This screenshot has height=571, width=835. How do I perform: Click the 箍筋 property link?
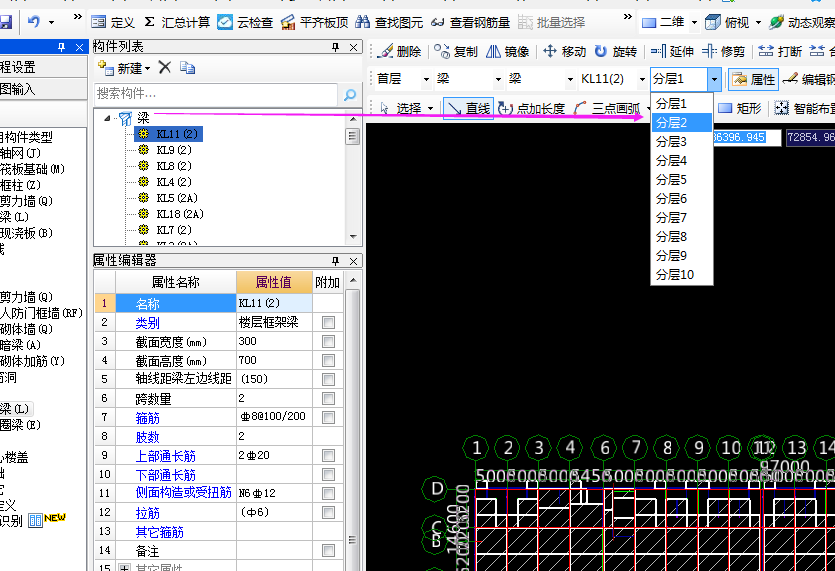[148, 418]
